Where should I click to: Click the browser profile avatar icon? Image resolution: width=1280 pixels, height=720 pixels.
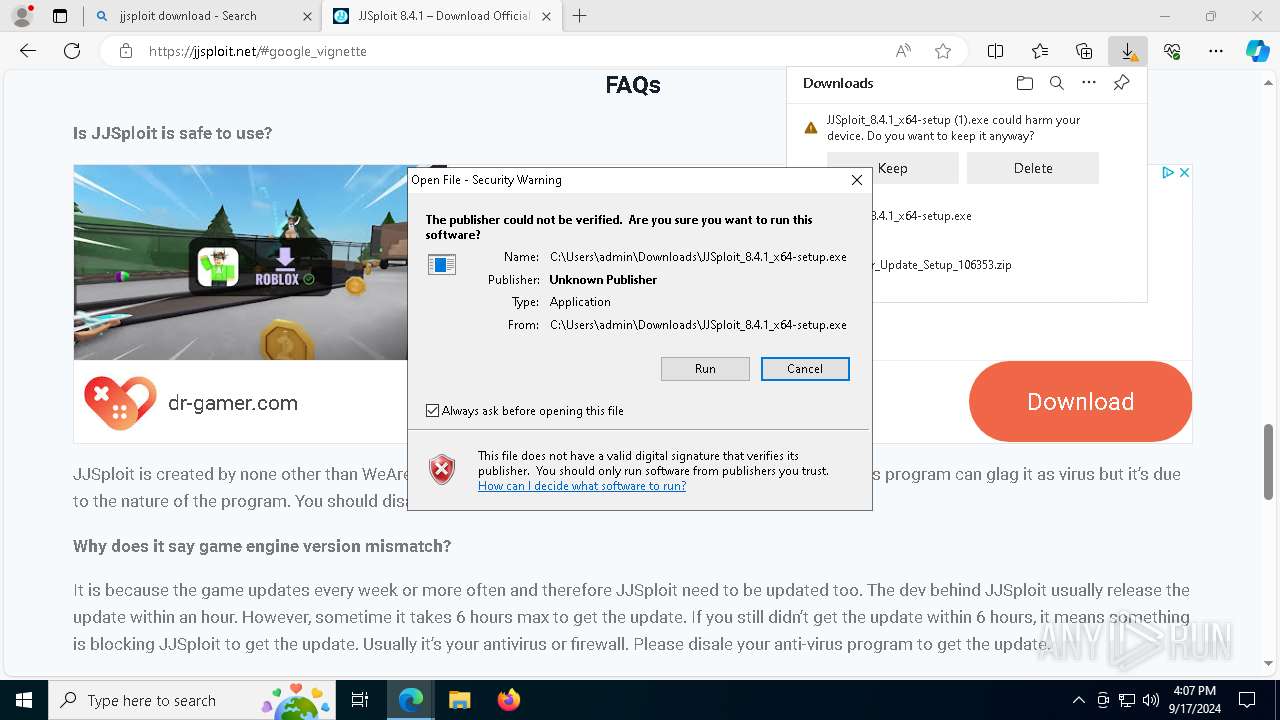click(x=22, y=16)
